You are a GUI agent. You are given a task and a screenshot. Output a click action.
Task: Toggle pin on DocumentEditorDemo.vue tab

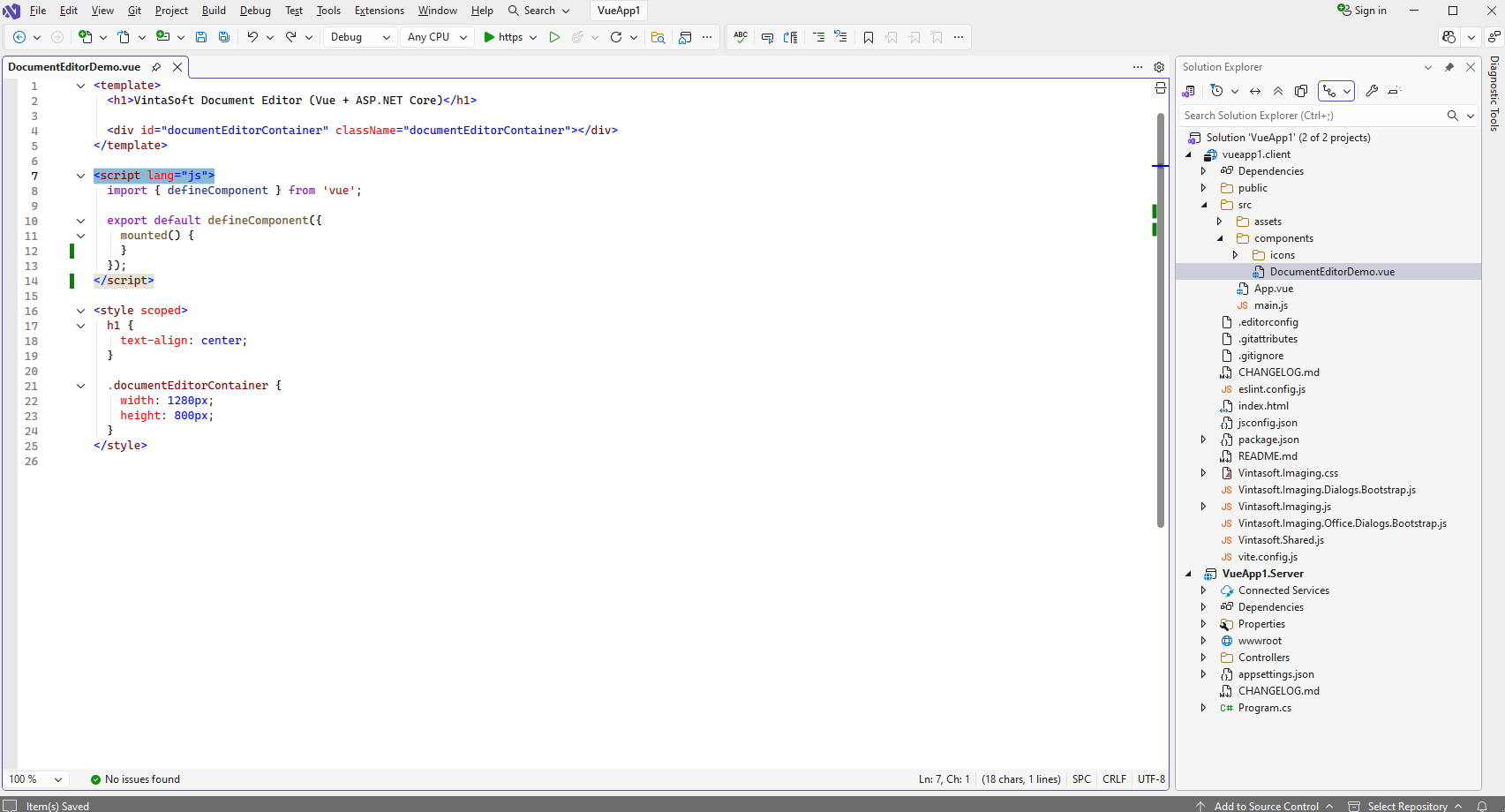156,67
